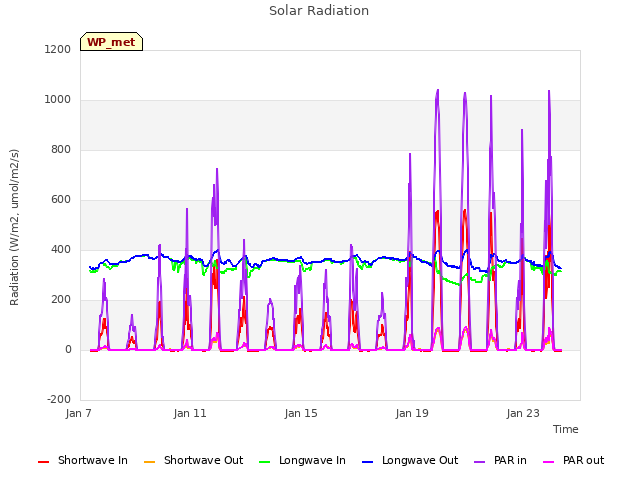Click the Radiation y-axis title

click(x=14, y=227)
